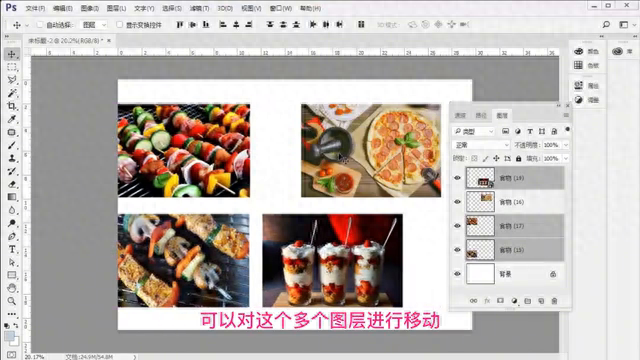Enable the 自动选择 checkbox

pos(40,25)
